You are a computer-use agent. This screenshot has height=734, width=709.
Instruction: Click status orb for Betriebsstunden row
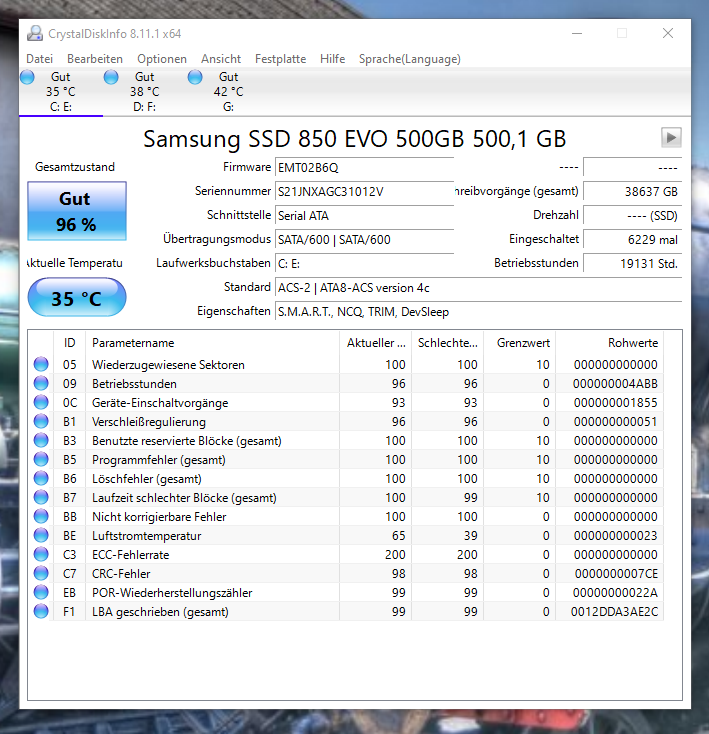click(x=41, y=383)
